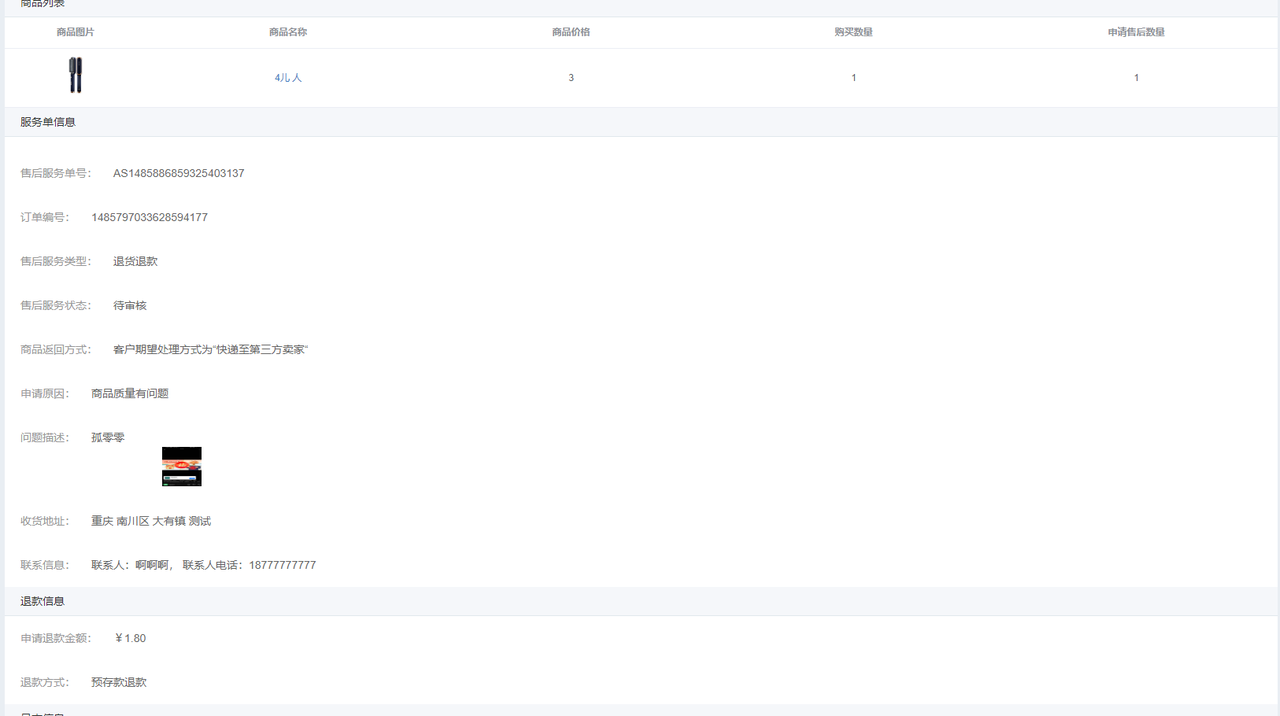
Task: Click the 收货地址 label
Action: click(x=45, y=522)
